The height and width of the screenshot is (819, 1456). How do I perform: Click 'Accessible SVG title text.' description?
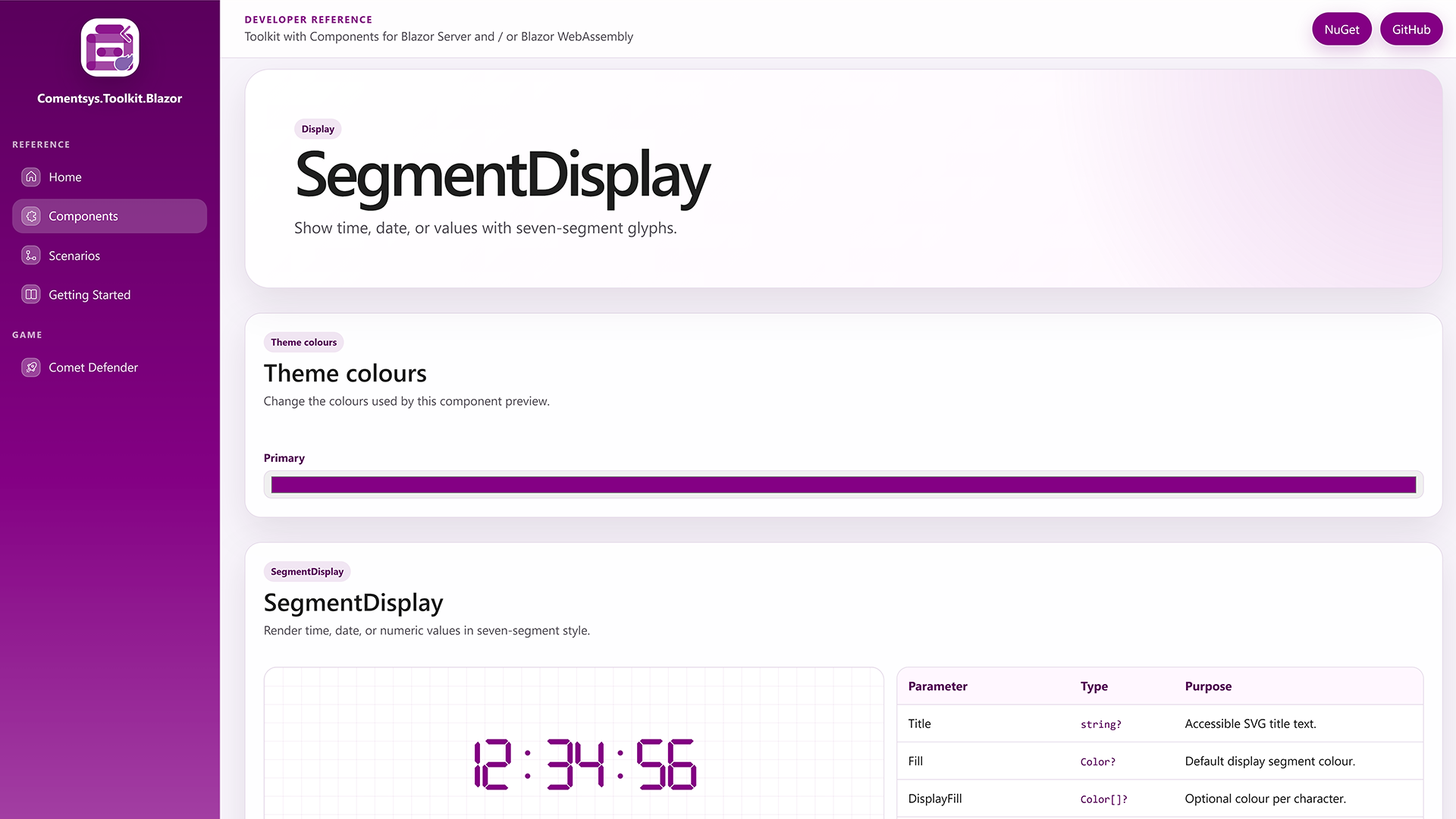click(x=1250, y=723)
